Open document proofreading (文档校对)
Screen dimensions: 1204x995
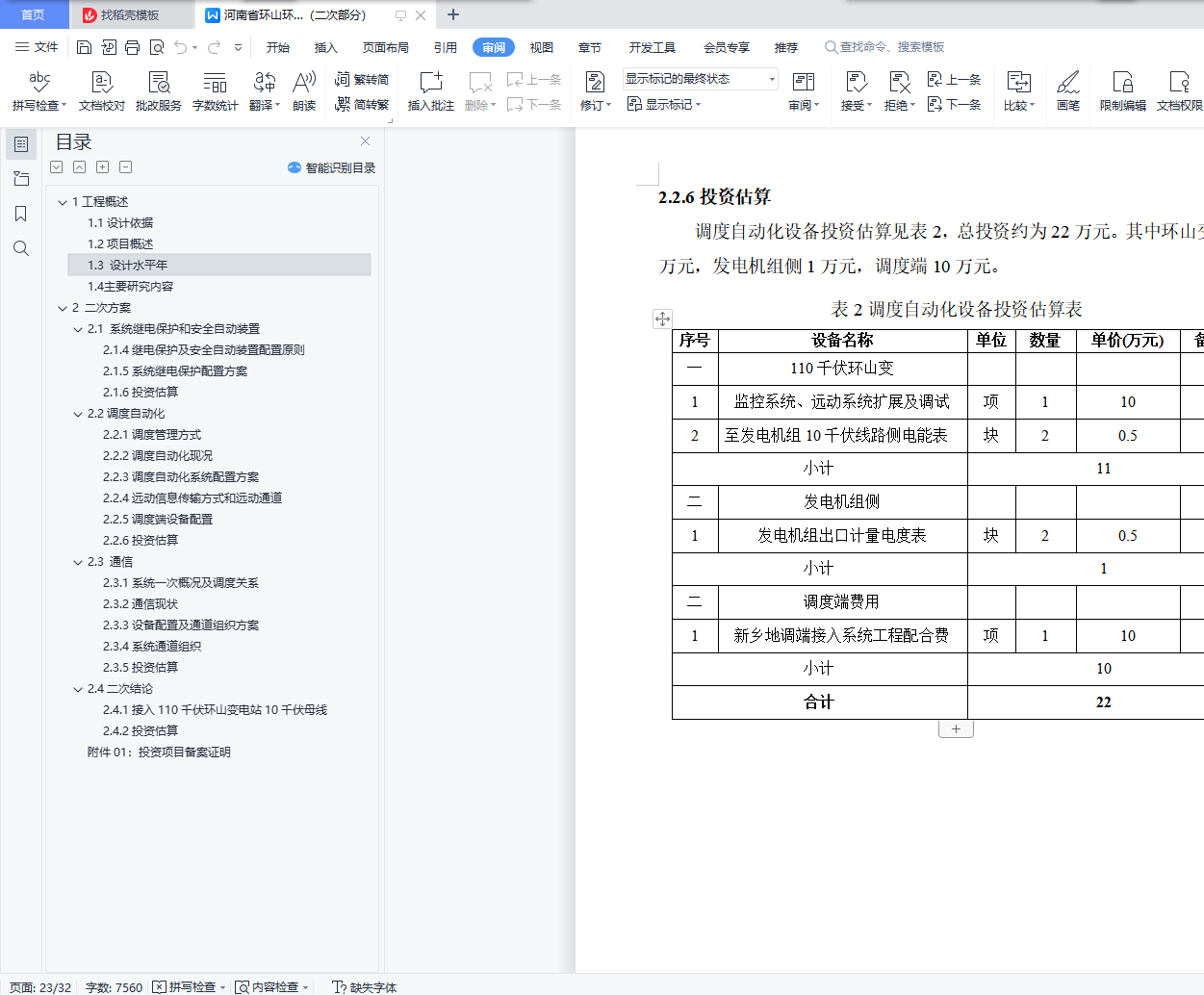click(x=102, y=91)
